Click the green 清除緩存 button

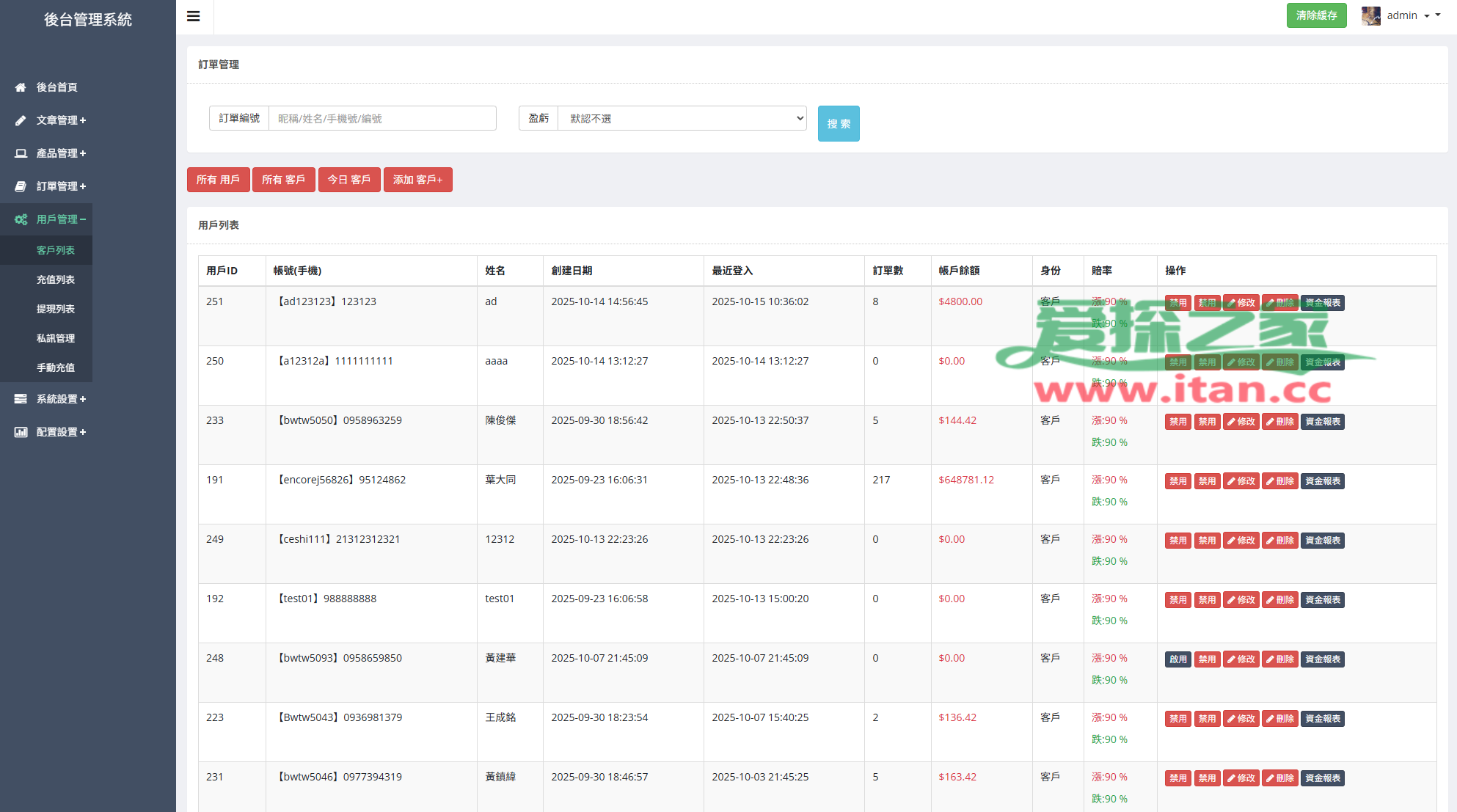click(x=1316, y=15)
